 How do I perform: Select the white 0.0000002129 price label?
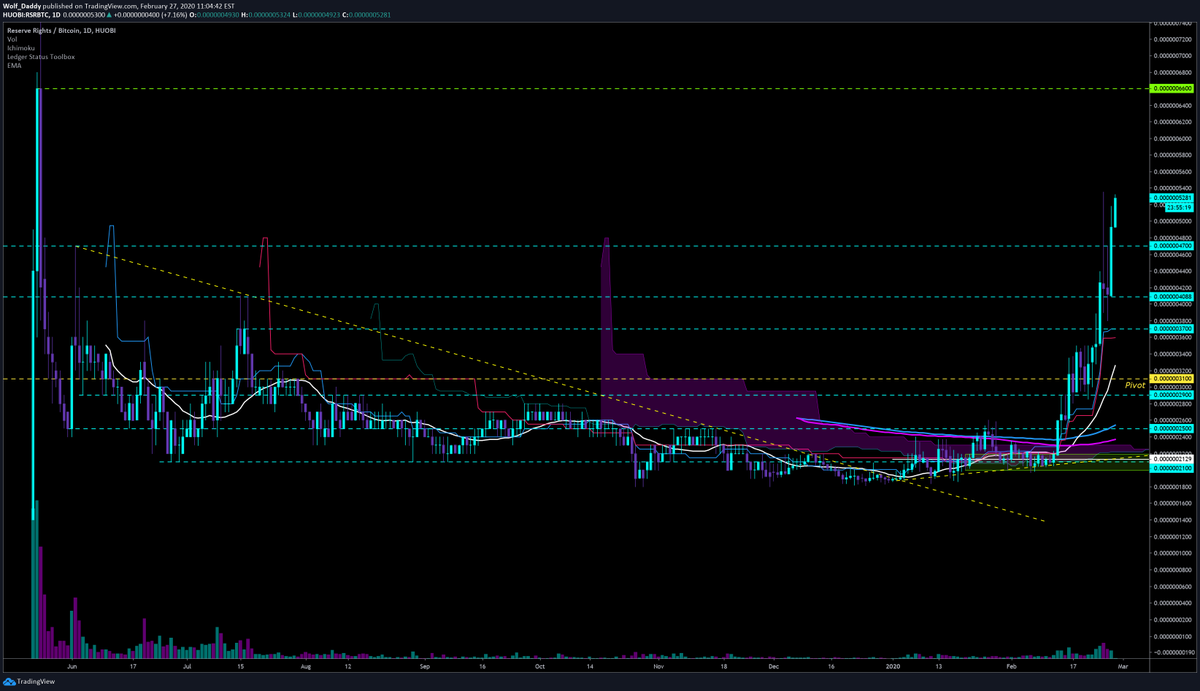tap(1172, 459)
